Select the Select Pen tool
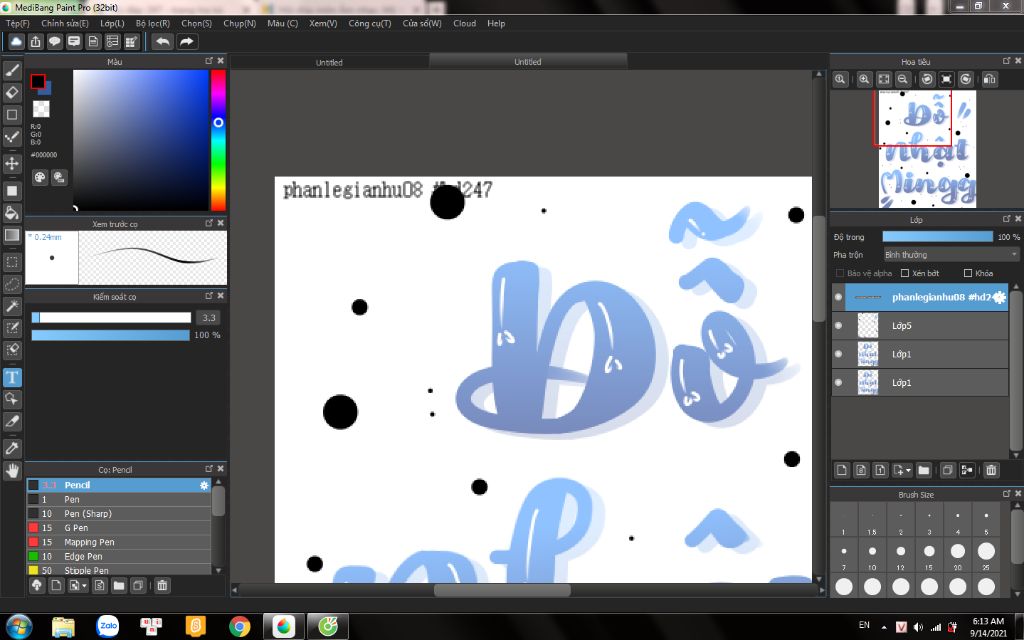The width and height of the screenshot is (1024, 640). pyautogui.click(x=12, y=328)
